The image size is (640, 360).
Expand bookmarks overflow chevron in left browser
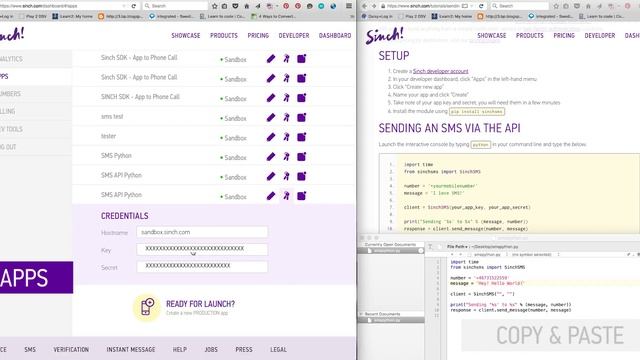pyautogui.click(x=352, y=16)
